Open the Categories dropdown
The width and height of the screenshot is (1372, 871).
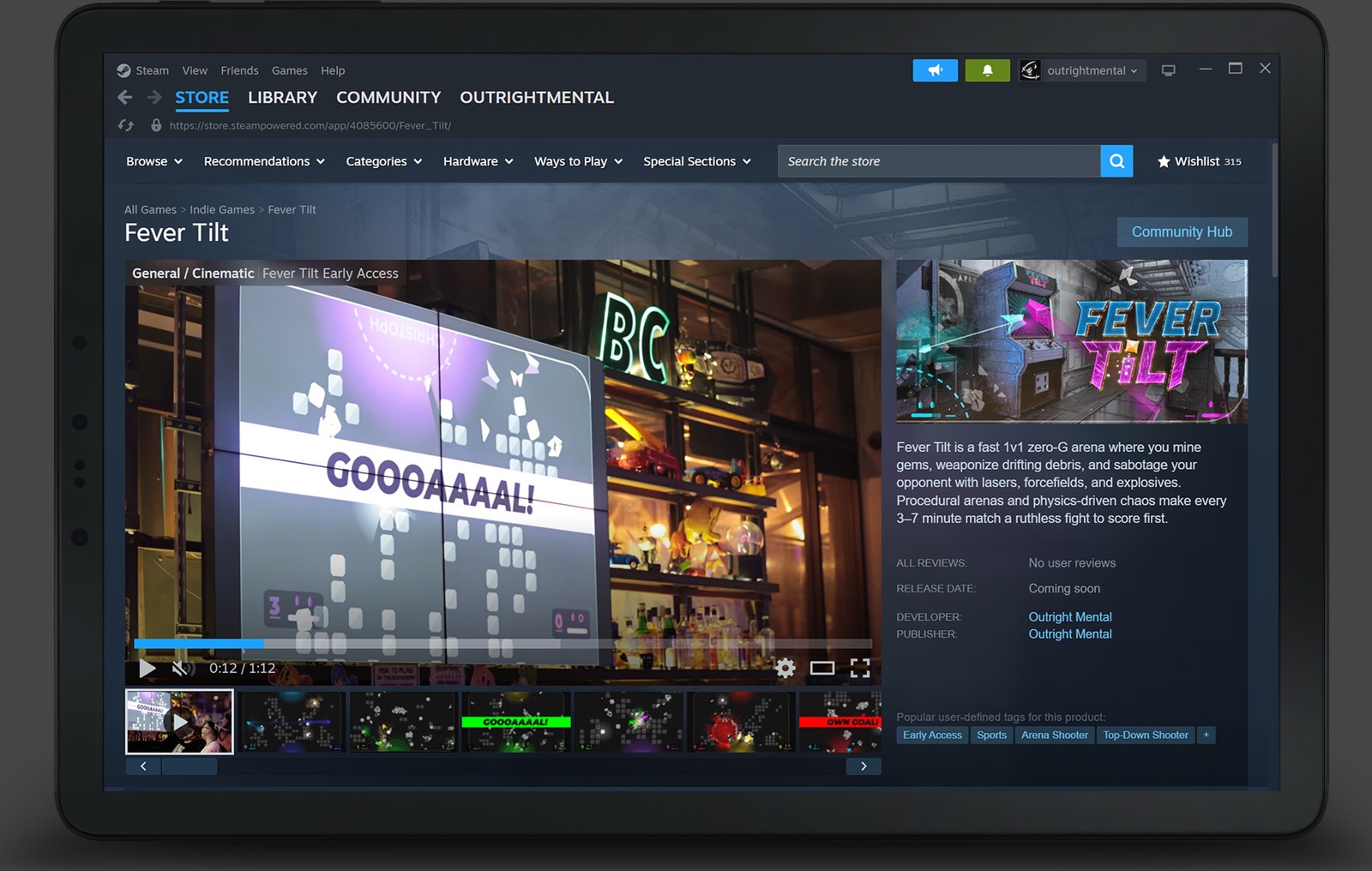coord(384,161)
